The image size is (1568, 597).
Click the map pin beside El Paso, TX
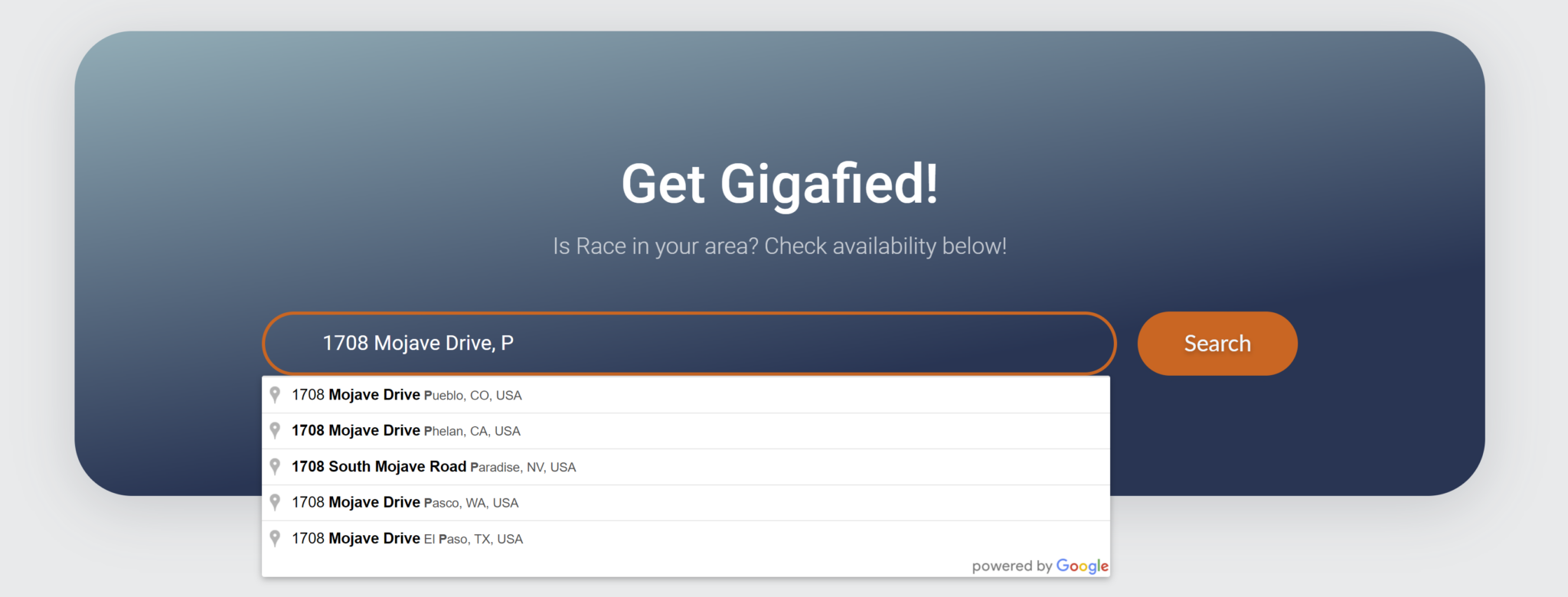[x=275, y=539]
